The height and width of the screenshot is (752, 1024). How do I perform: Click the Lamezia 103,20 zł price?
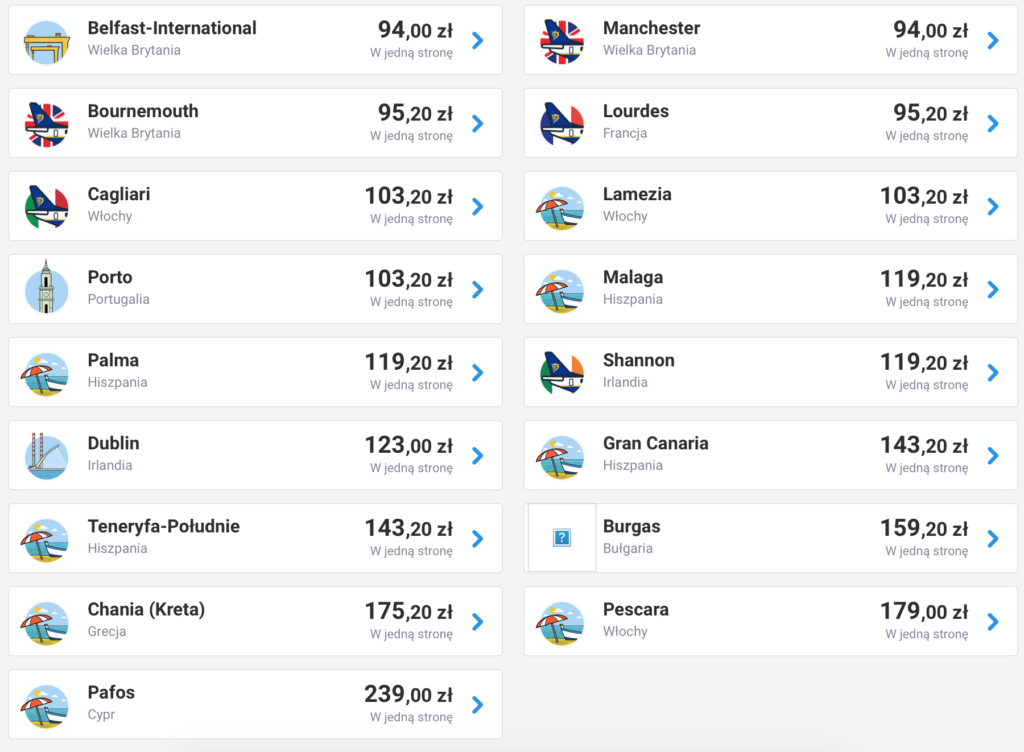[x=923, y=196]
